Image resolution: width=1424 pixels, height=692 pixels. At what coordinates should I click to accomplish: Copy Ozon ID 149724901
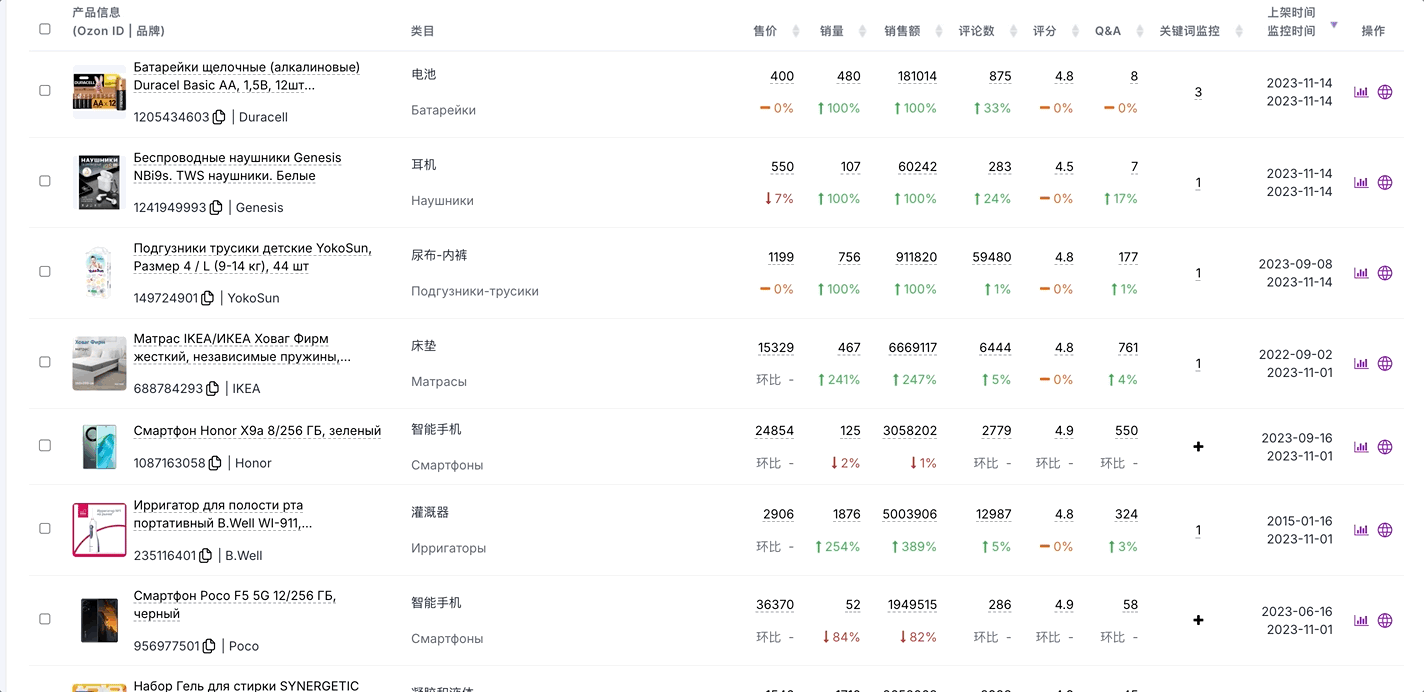pyautogui.click(x=208, y=298)
